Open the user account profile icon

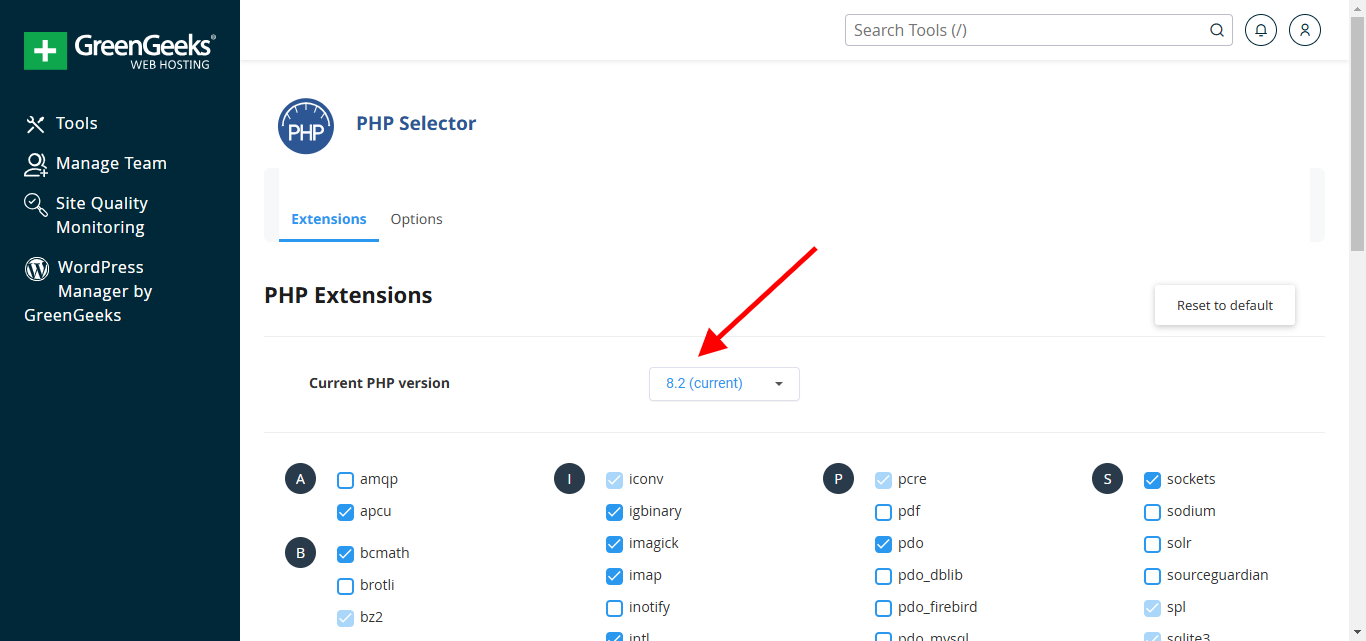(x=1305, y=30)
